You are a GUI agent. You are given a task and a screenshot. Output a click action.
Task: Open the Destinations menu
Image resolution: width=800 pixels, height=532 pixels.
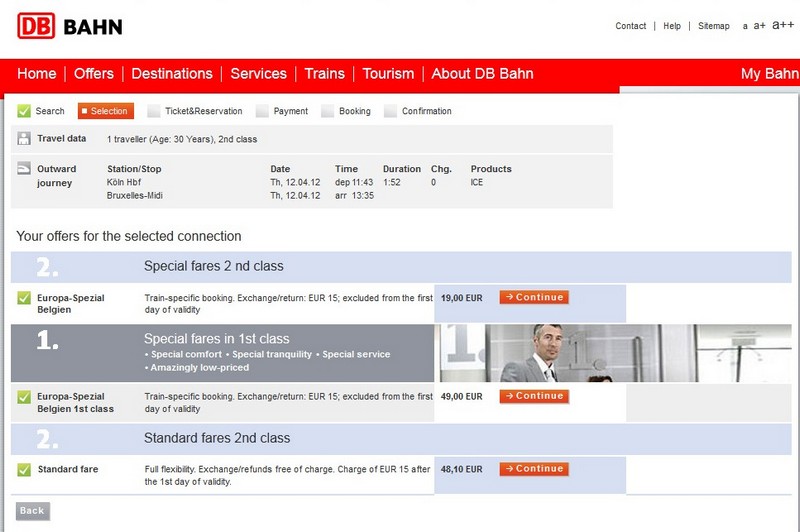click(x=172, y=74)
